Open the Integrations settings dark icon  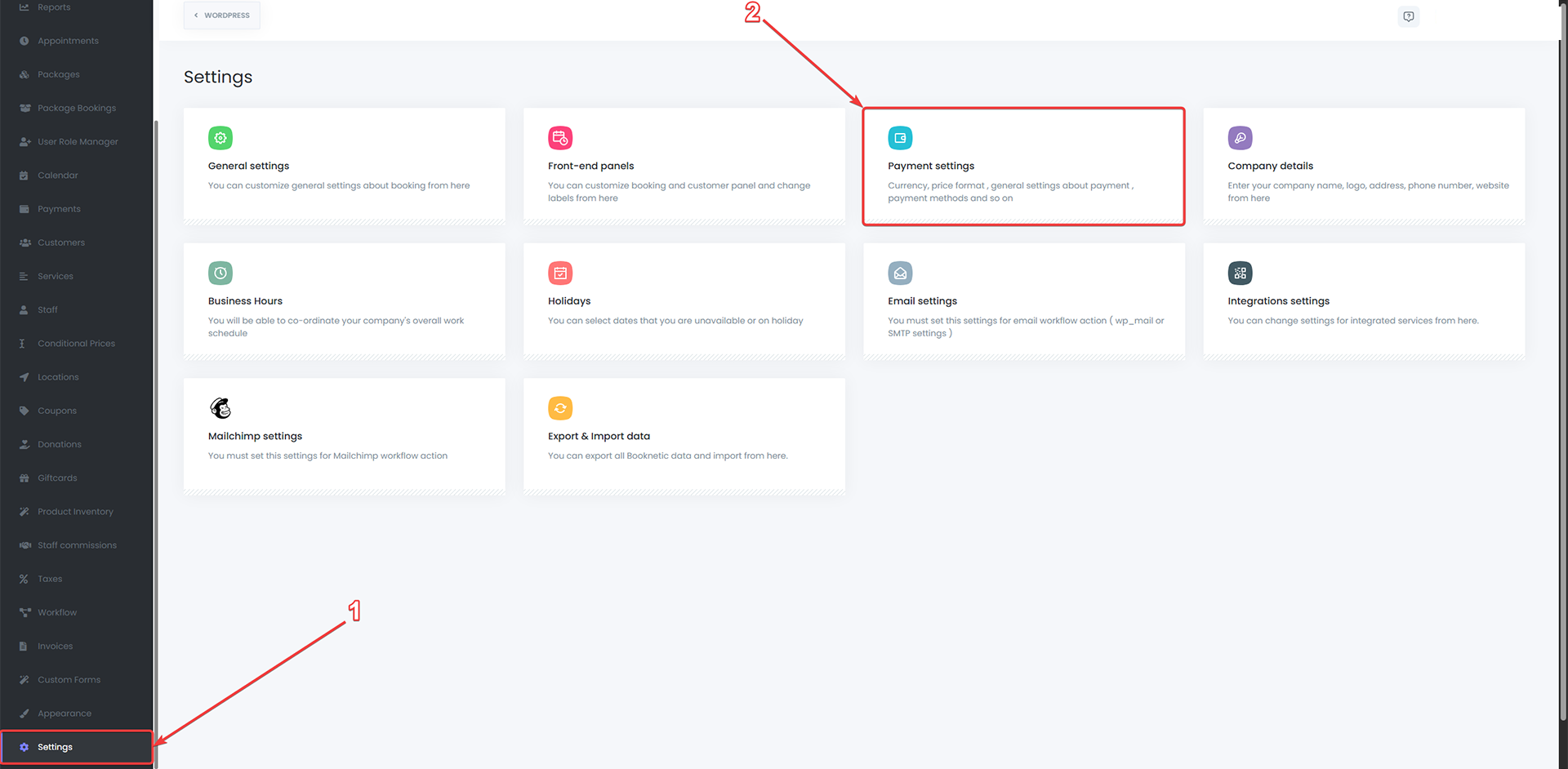(1240, 273)
